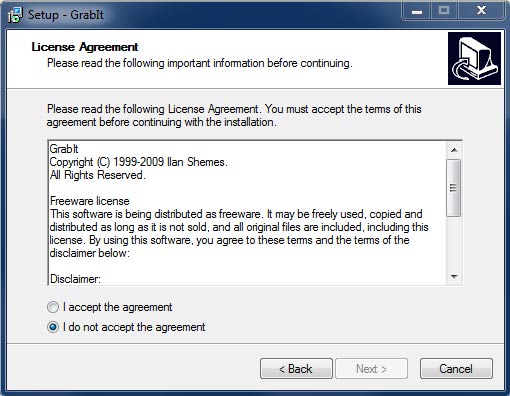The image size is (510, 396).
Task: Click the "Freeware license" line in the license text
Action: point(89,201)
